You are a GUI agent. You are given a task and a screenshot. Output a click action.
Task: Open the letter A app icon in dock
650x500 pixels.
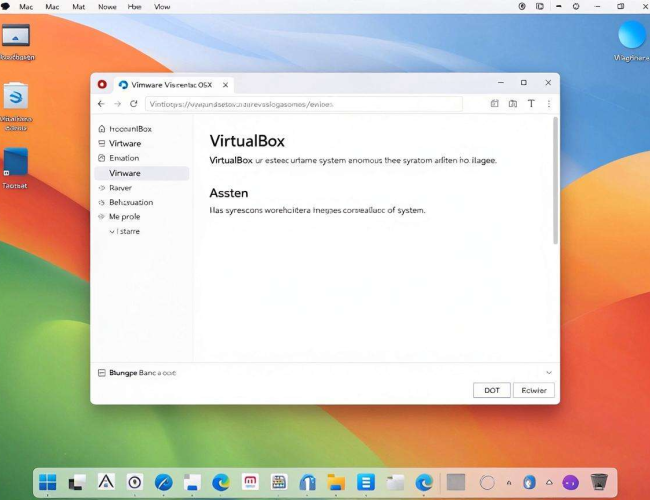coord(106,482)
